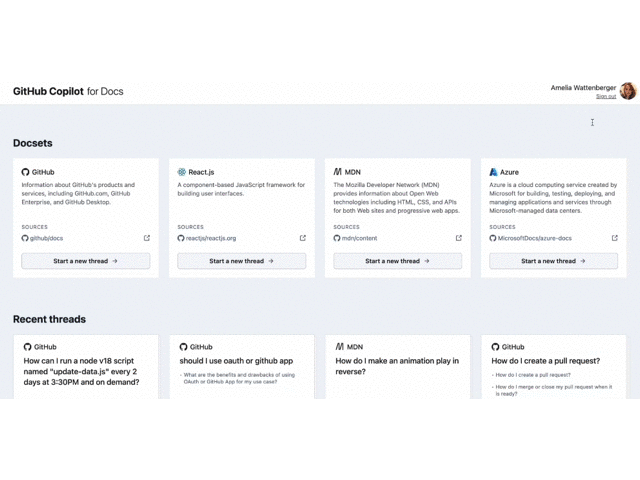Click the GitHub docset description text
The height and width of the screenshot is (480, 640).
[78, 193]
